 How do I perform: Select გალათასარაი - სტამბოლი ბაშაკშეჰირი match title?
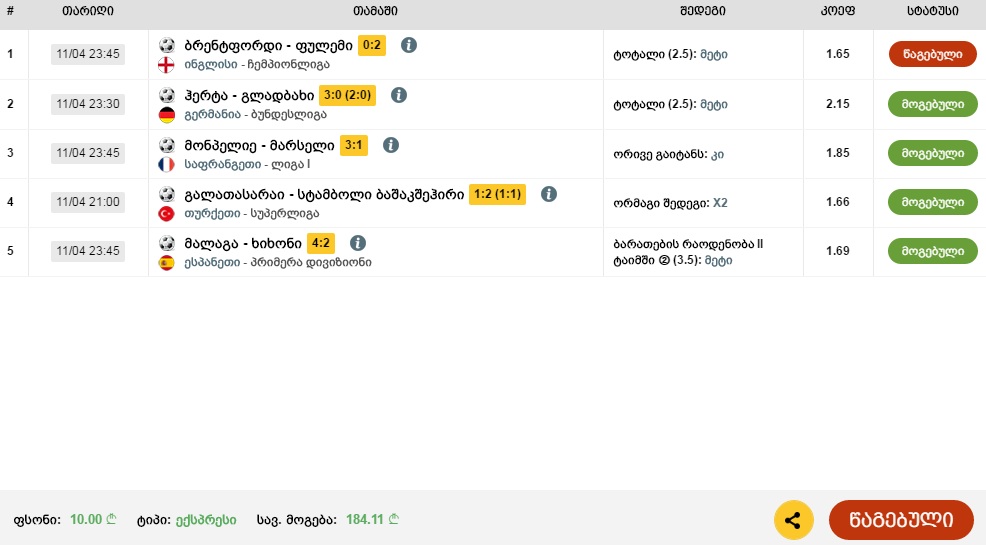pos(324,195)
